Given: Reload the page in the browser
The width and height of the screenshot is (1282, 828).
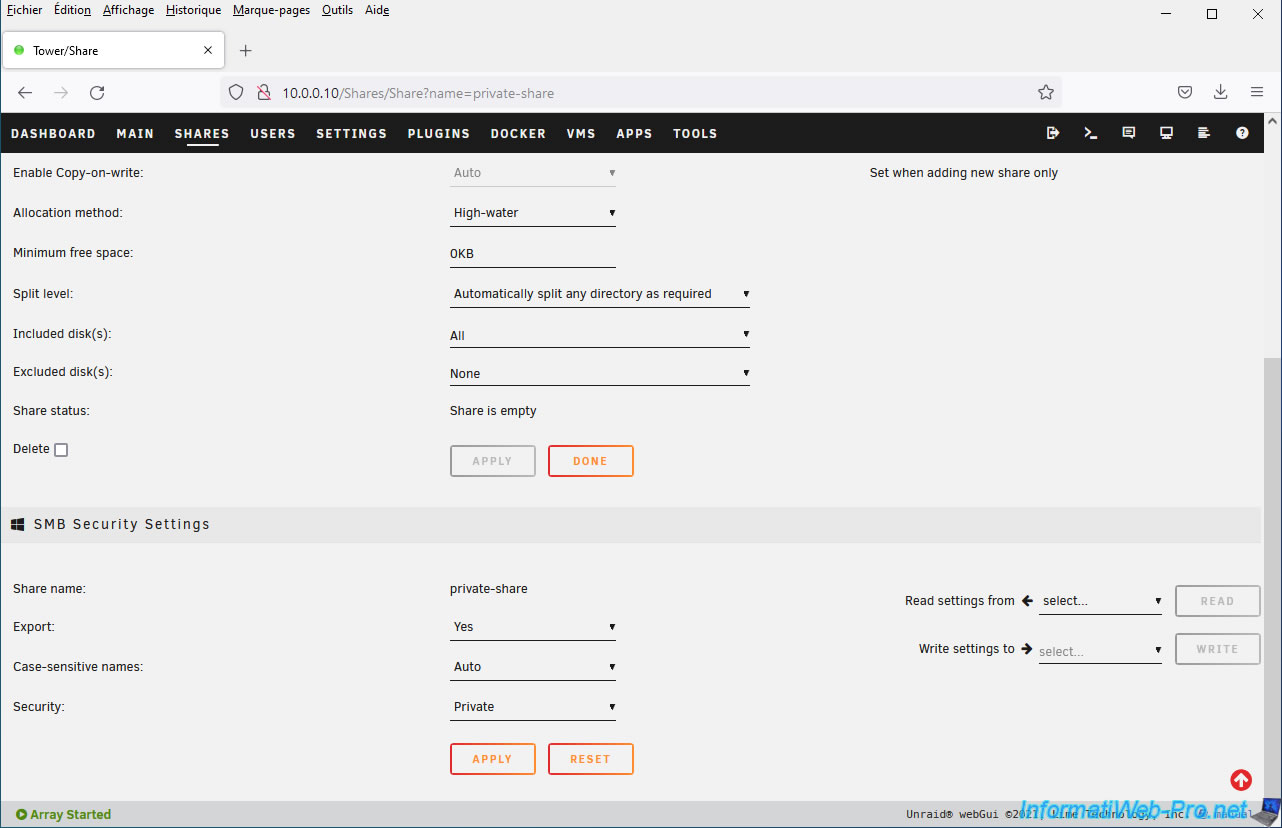Looking at the screenshot, I should coord(97,93).
